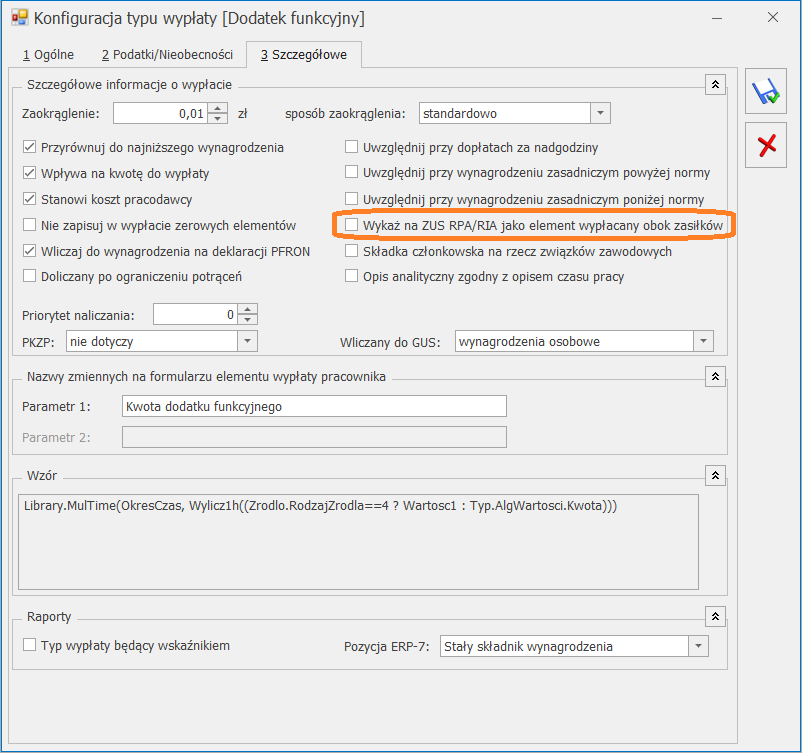802x753 pixels.
Task: Minimize the Konfiguracja typu wypłaty window
Action: coord(717,18)
